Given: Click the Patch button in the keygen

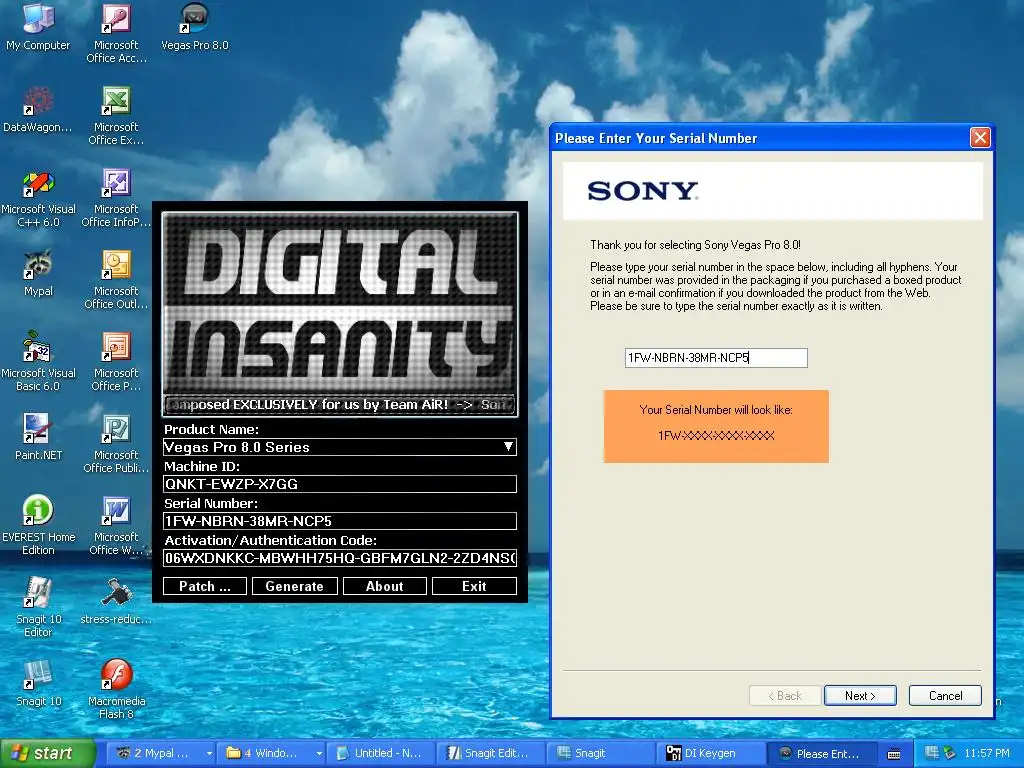Looking at the screenshot, I should (205, 586).
